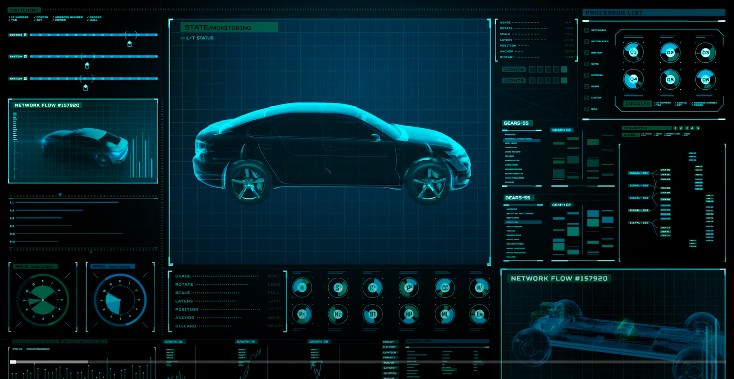Click downward triangle marker above bar list

60,195
